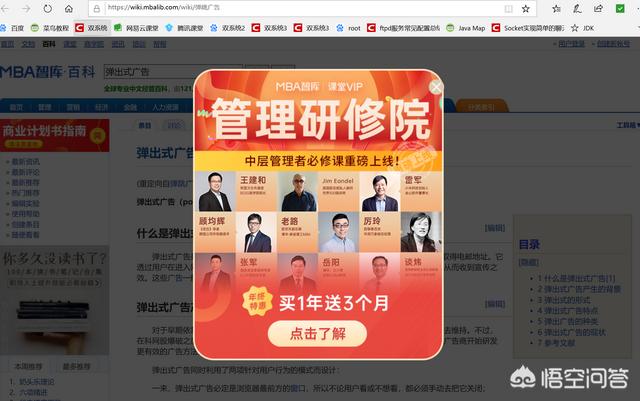The image size is (640, 401).
Task: Select the 百科 top navigation tab
Action: [x=49, y=44]
